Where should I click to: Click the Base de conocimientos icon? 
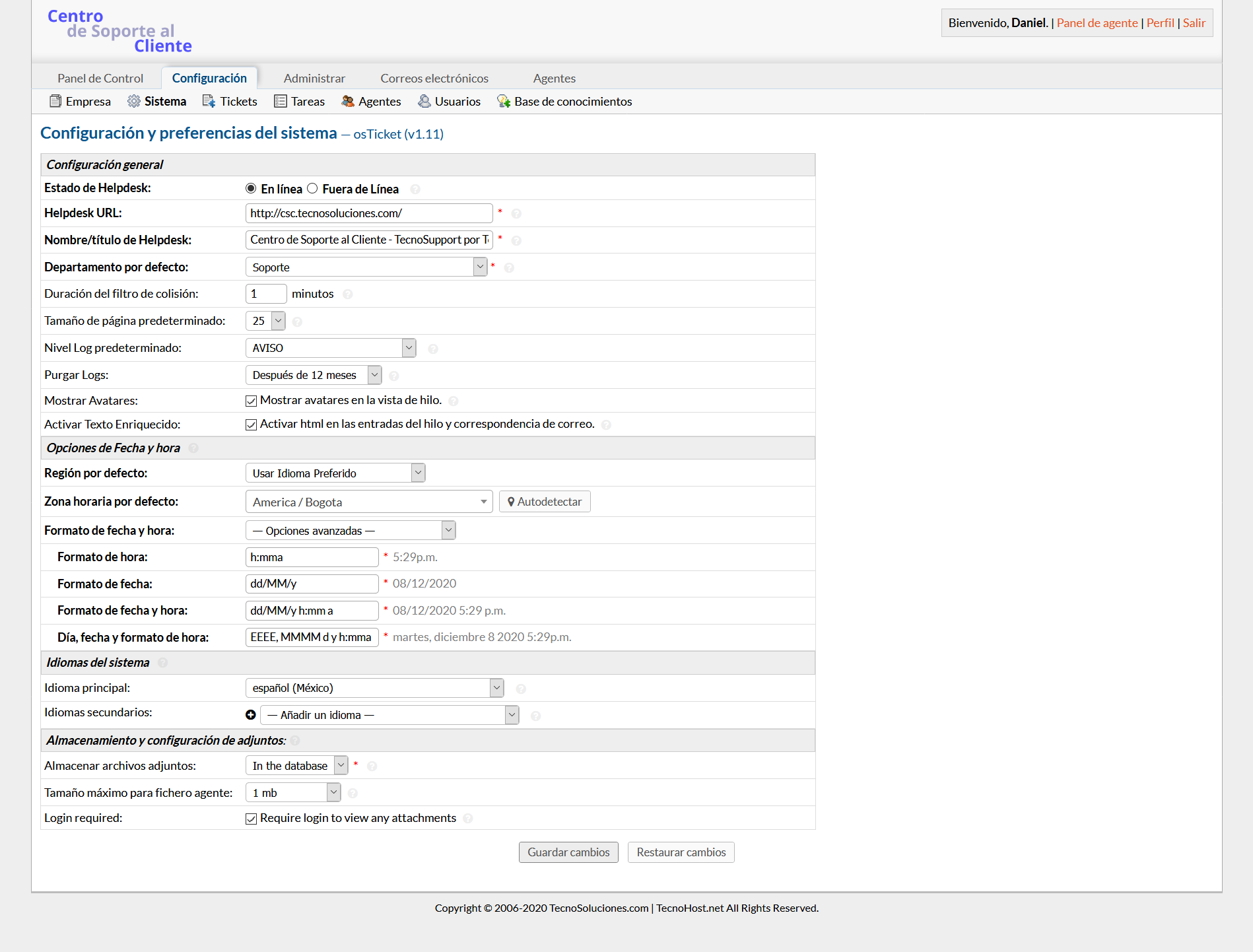point(504,101)
